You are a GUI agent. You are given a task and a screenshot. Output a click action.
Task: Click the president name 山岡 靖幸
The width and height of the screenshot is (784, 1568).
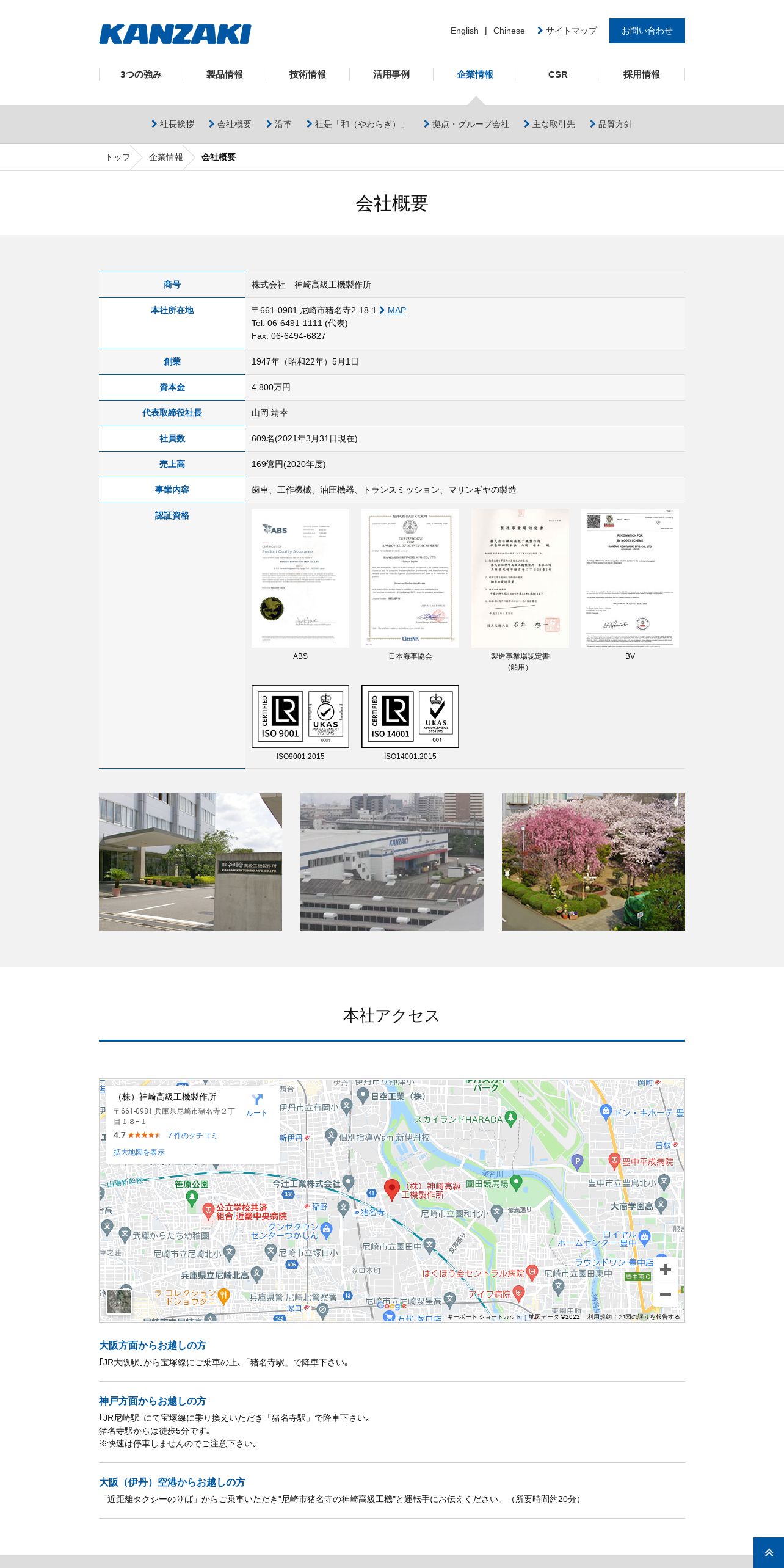coord(270,413)
